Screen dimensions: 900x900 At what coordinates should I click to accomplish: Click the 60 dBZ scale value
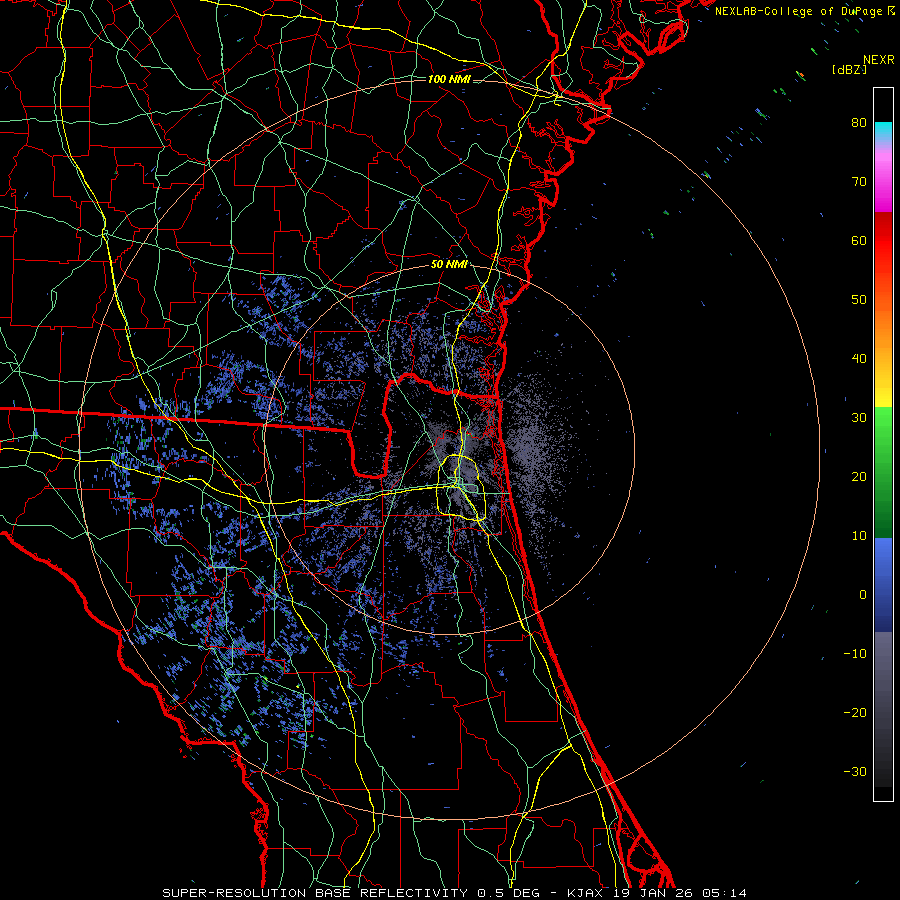[859, 240]
